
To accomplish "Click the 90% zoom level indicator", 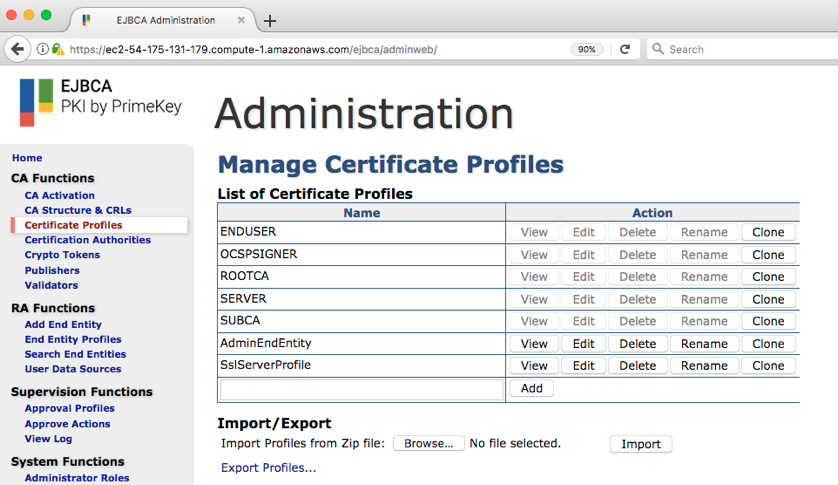I will [x=587, y=49].
